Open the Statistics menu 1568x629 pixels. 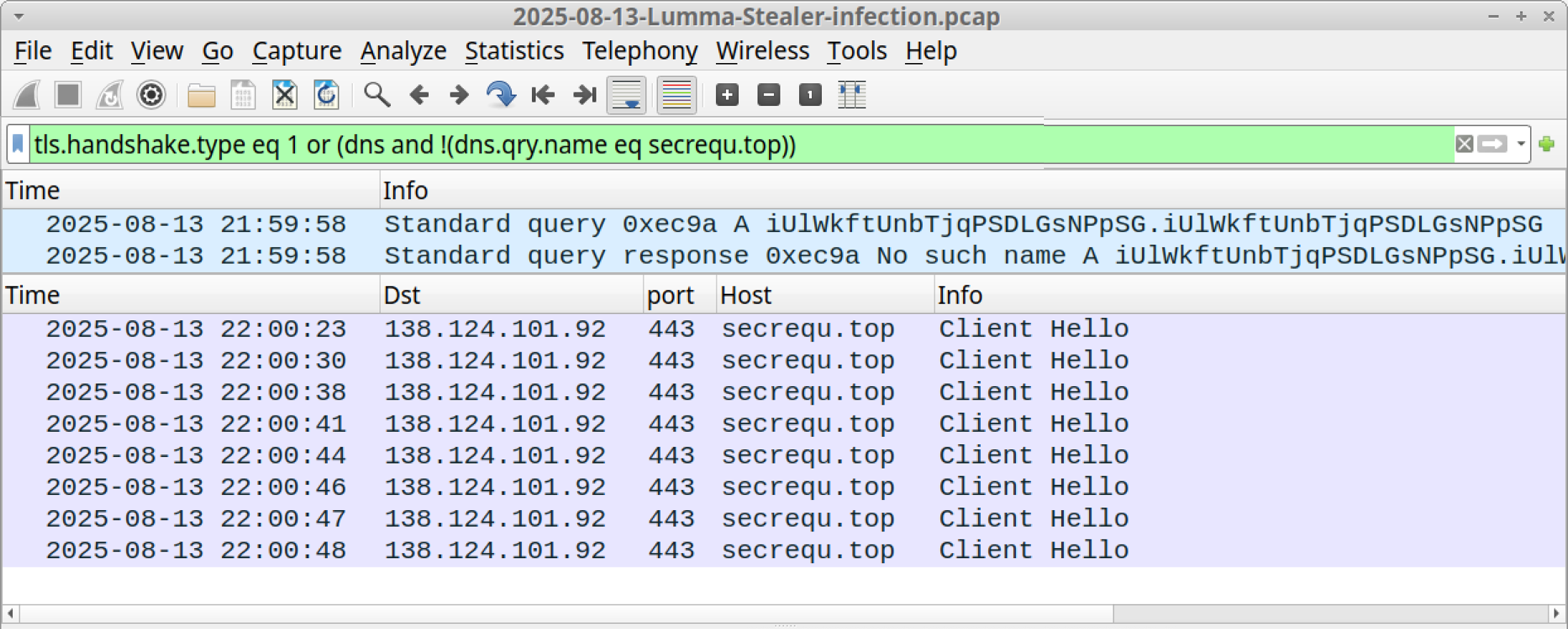tap(514, 51)
